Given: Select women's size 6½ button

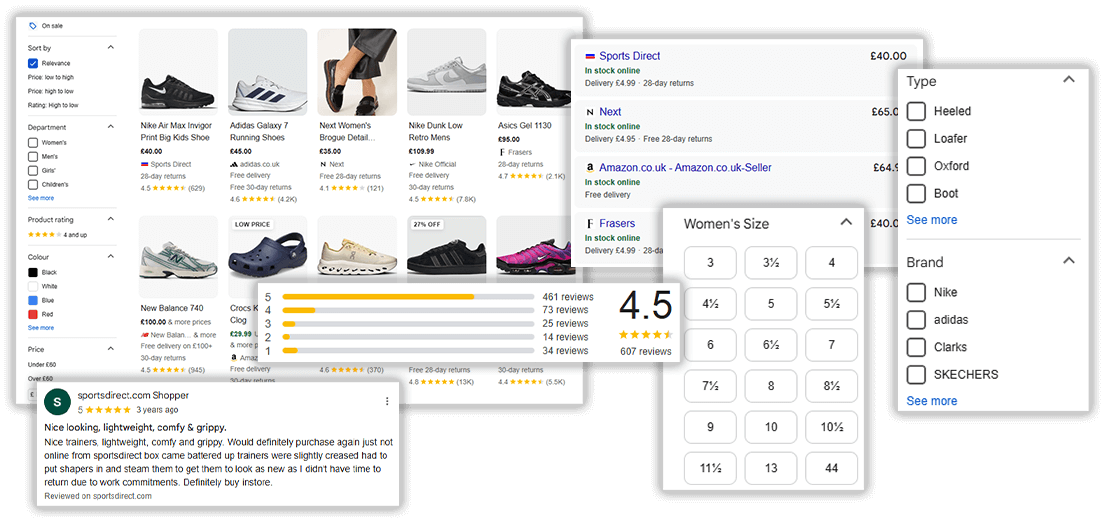Looking at the screenshot, I should pos(770,345).
